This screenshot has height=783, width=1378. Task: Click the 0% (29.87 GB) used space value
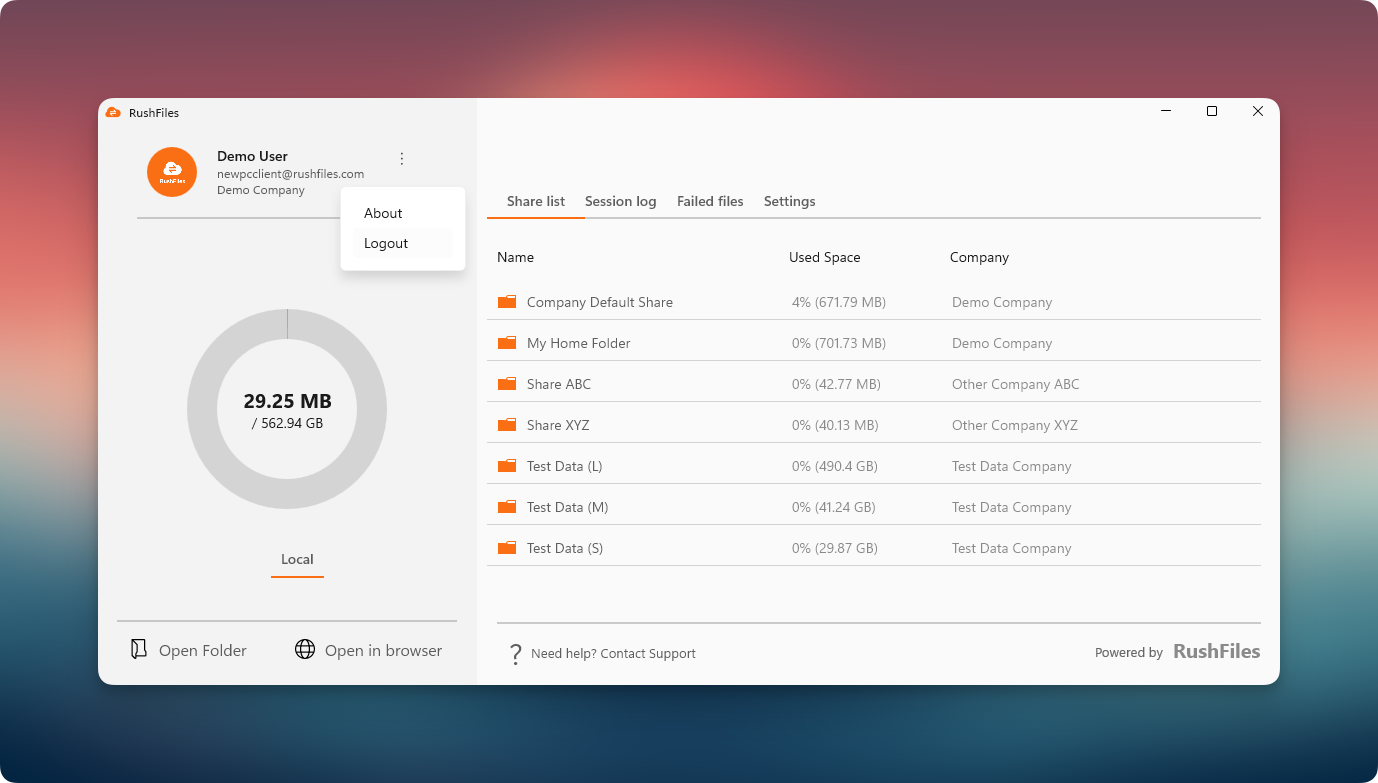point(835,548)
